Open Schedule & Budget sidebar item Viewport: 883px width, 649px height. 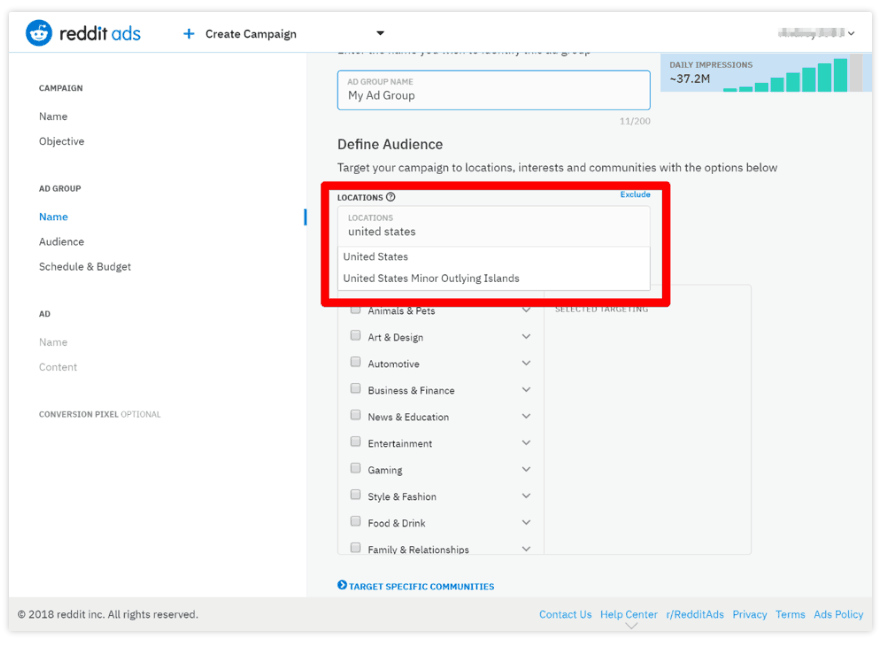pyautogui.click(x=85, y=266)
